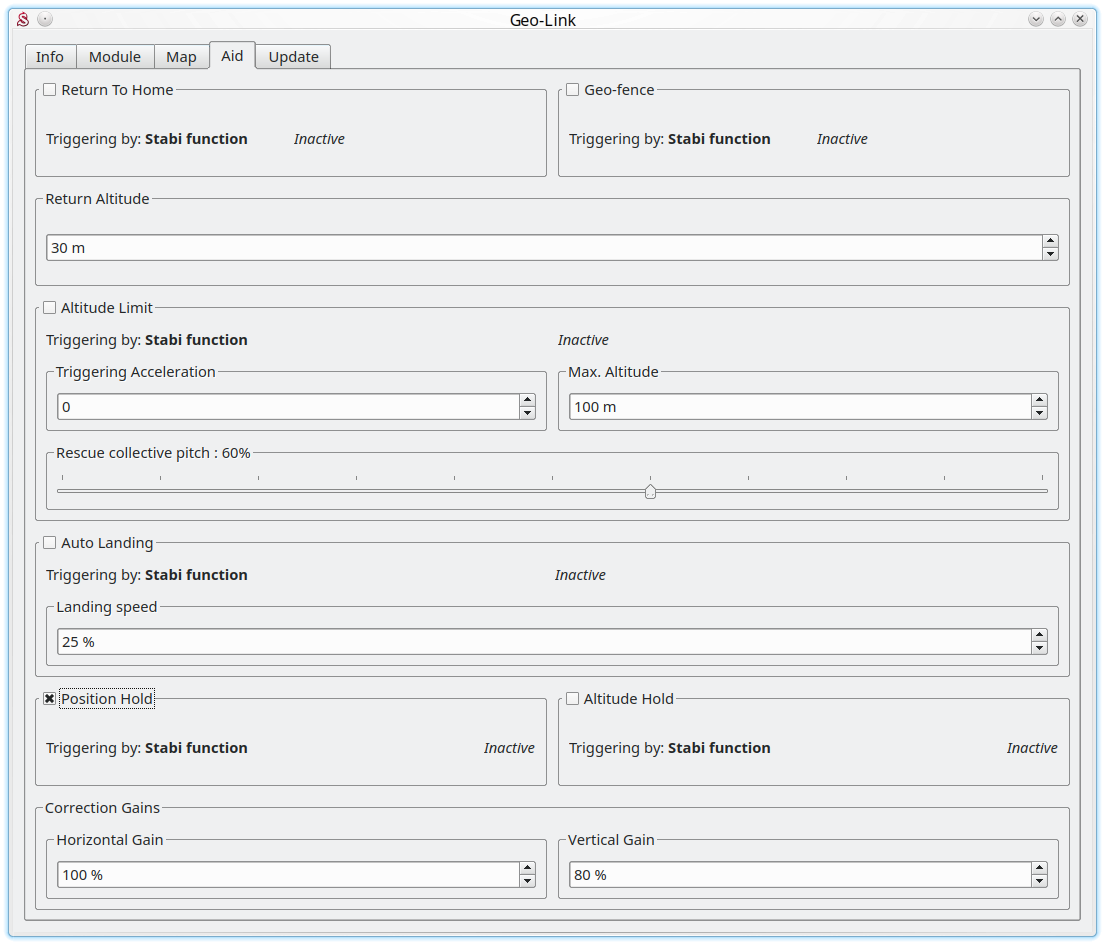The width and height of the screenshot is (1105, 945).
Task: Switch to the Map tab
Action: click(181, 57)
